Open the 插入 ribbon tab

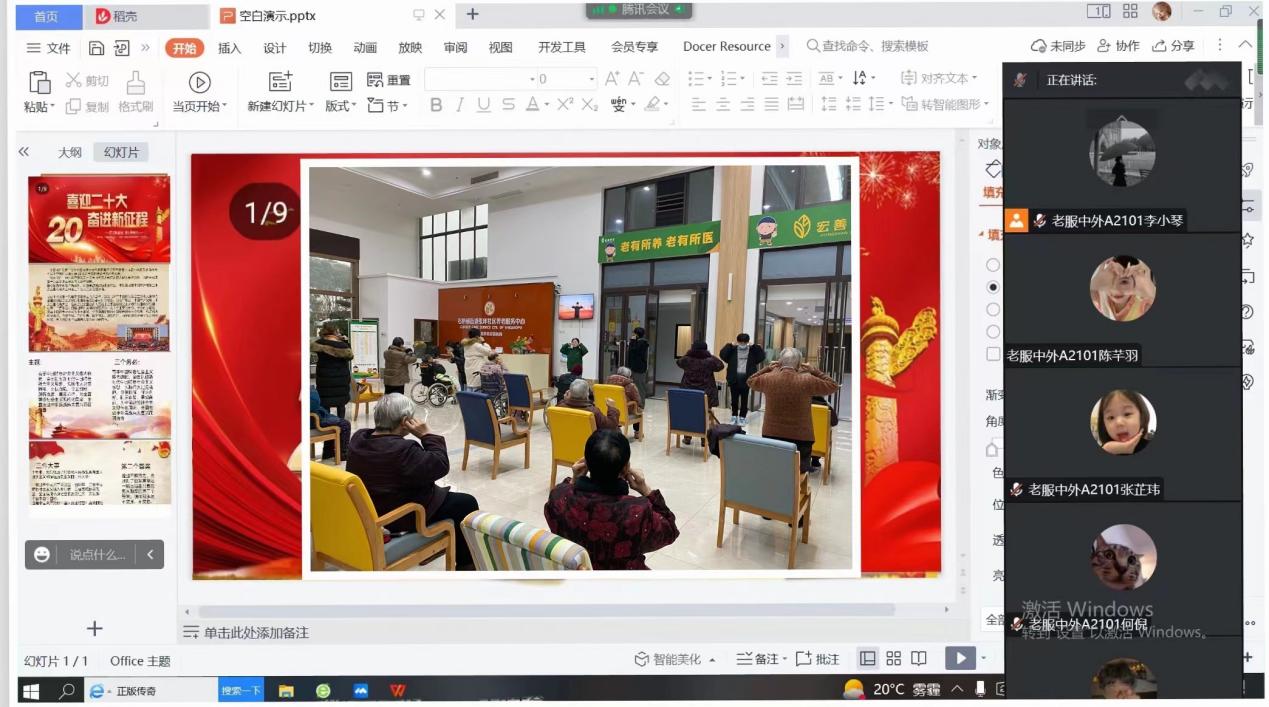(x=229, y=48)
